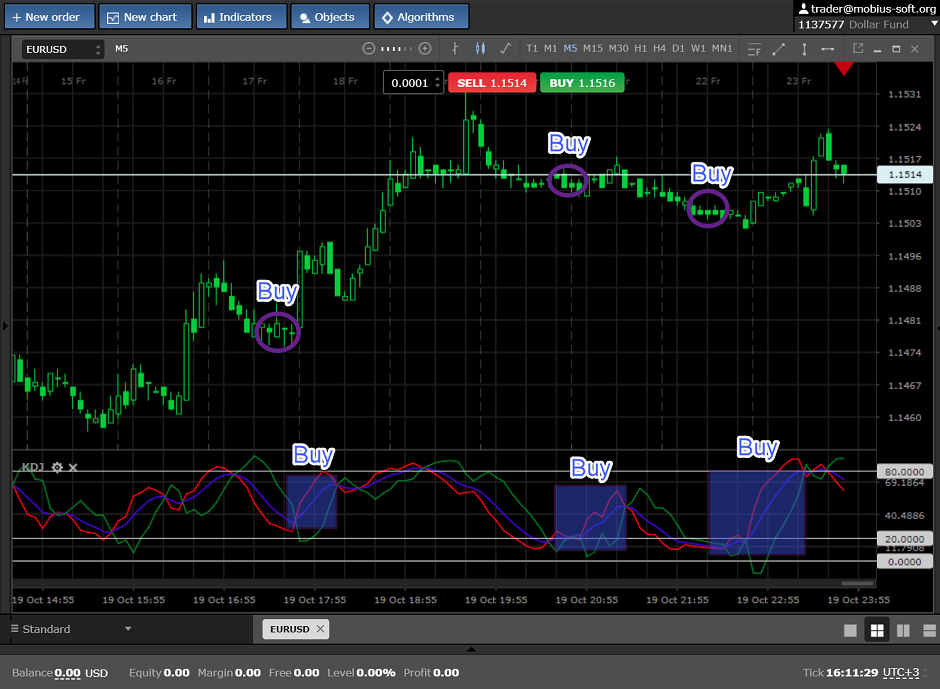
Task: Close the EURUSD chart tab
Action: [x=320, y=628]
